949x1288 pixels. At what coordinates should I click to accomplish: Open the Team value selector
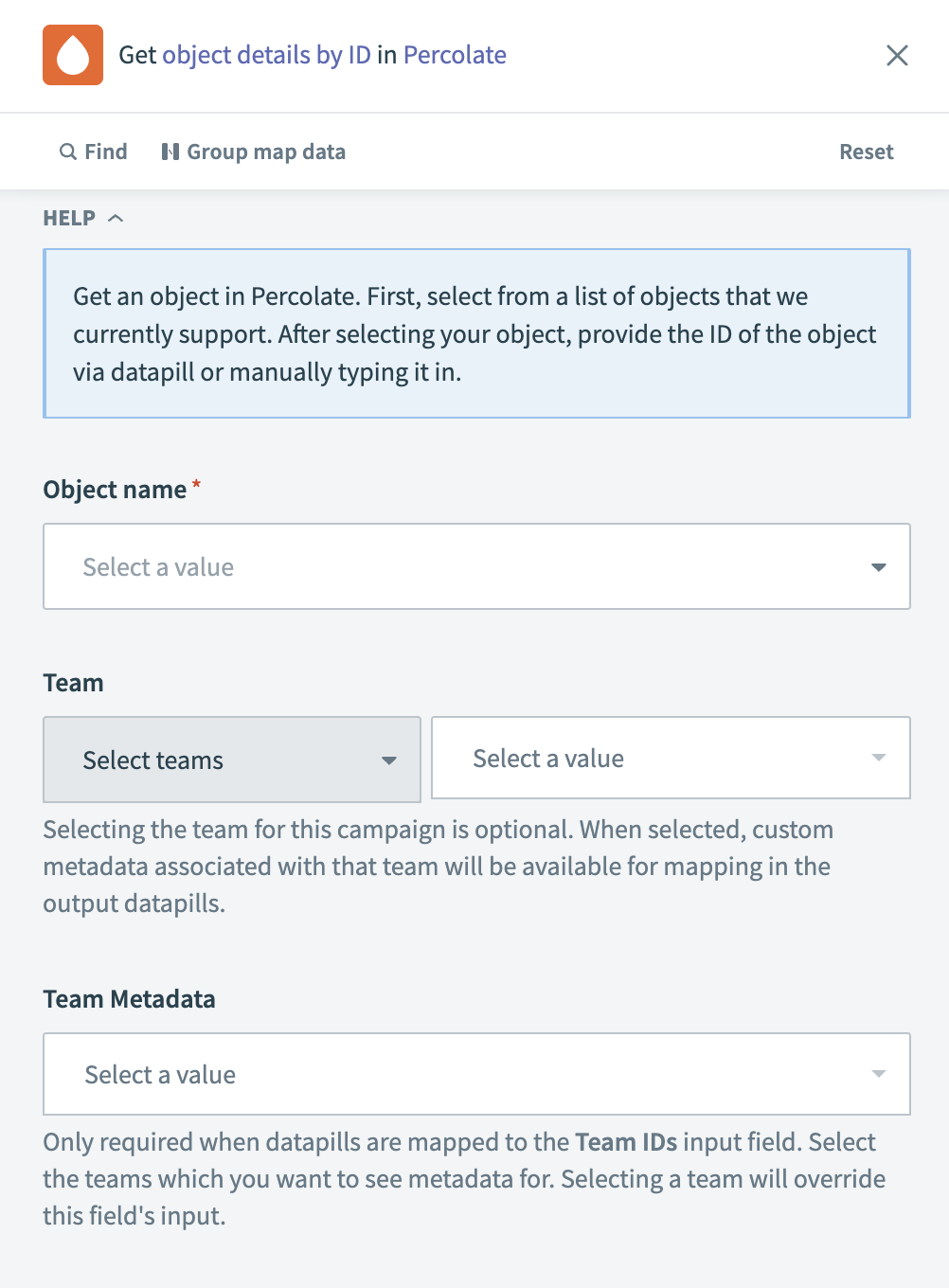(x=670, y=758)
